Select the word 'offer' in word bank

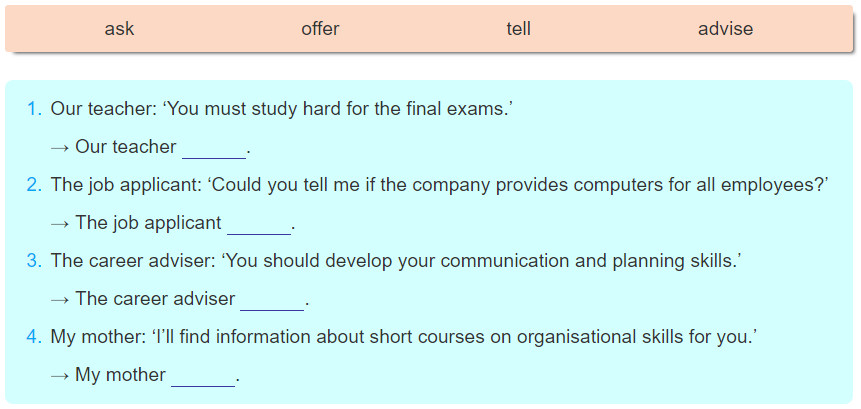tap(320, 29)
